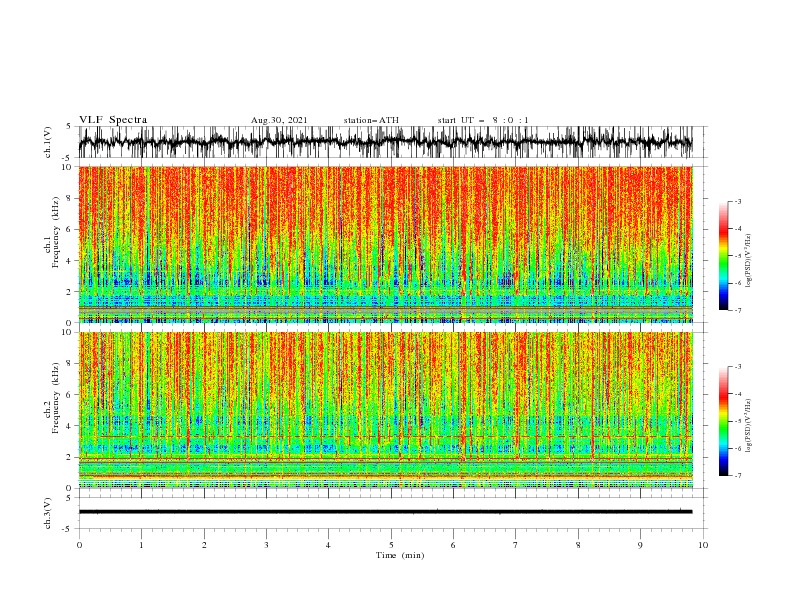Click the ch.1 voltage waveform trace

(x=385, y=142)
